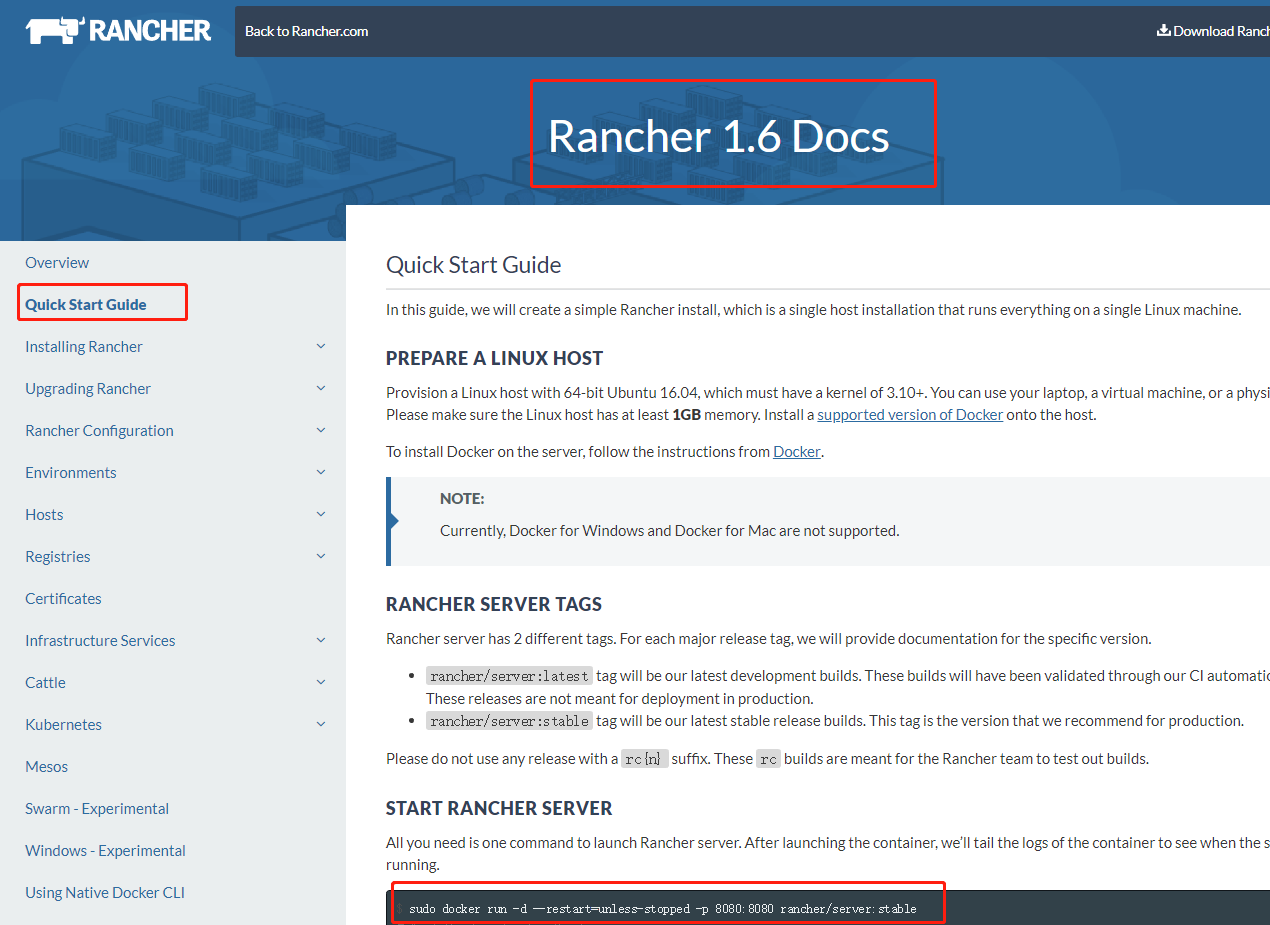Open Swarm - Experimental page
The image size is (1270, 925).
97,809
